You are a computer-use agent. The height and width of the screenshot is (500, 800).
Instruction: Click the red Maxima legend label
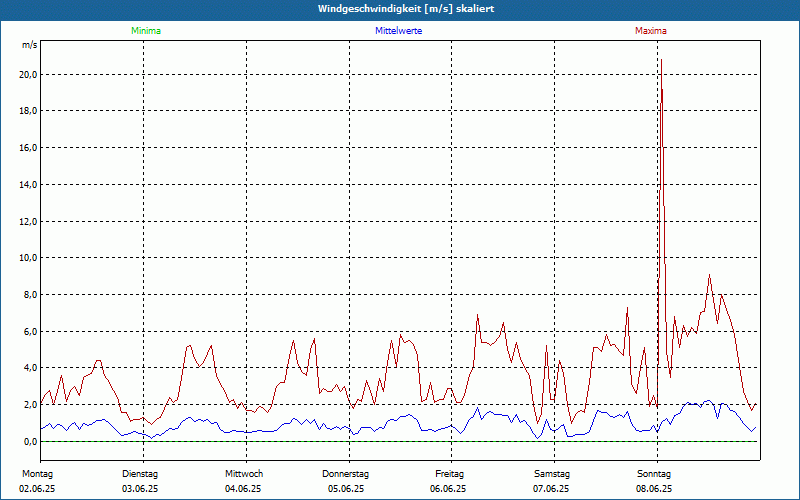pyautogui.click(x=651, y=31)
